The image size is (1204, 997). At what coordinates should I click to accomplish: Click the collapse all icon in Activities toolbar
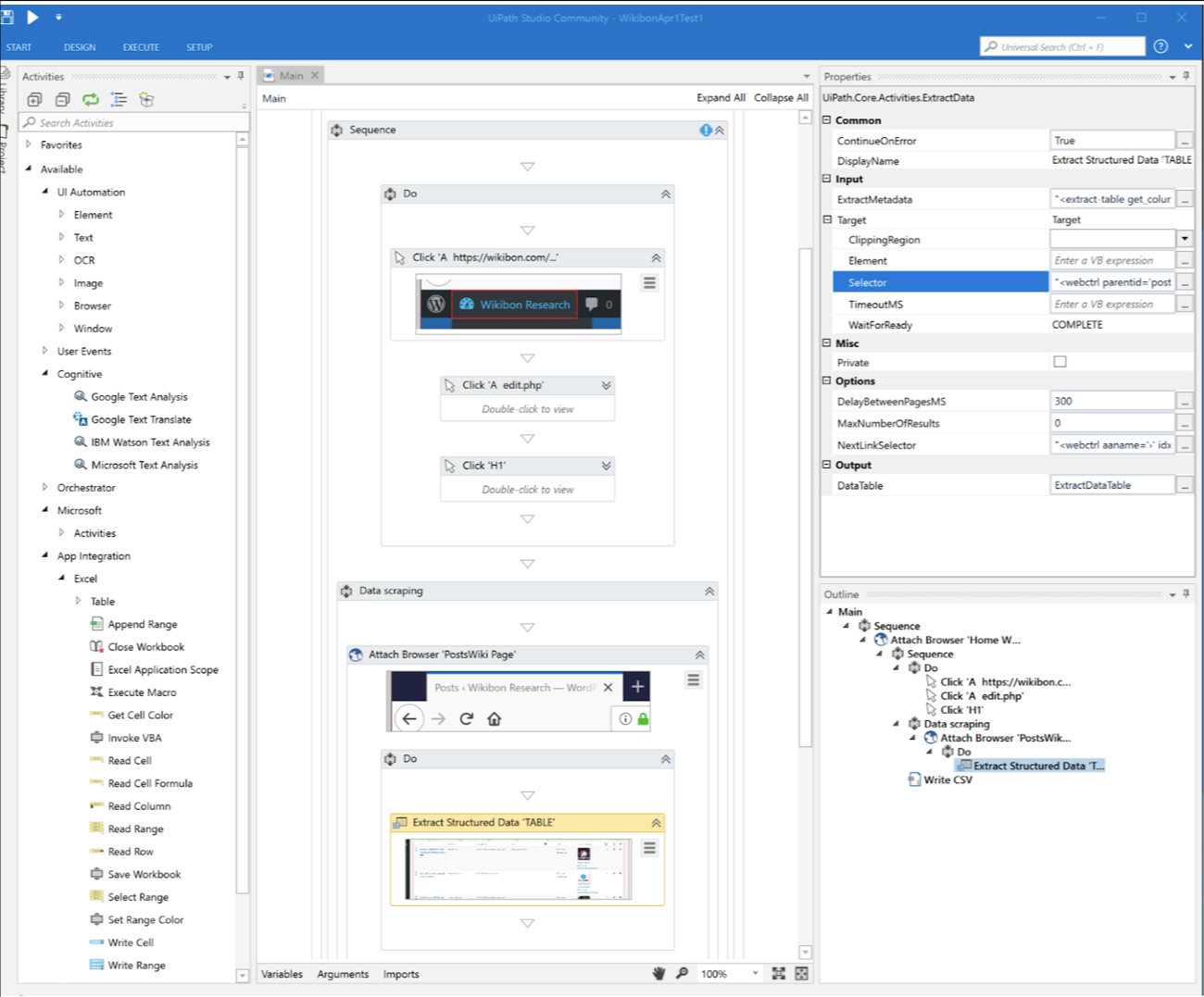[x=63, y=99]
